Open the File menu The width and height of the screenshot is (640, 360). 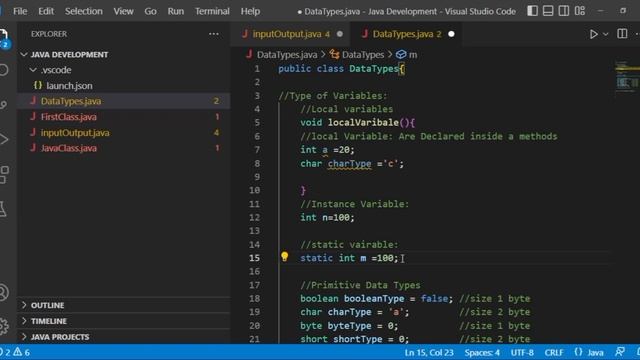pos(20,11)
